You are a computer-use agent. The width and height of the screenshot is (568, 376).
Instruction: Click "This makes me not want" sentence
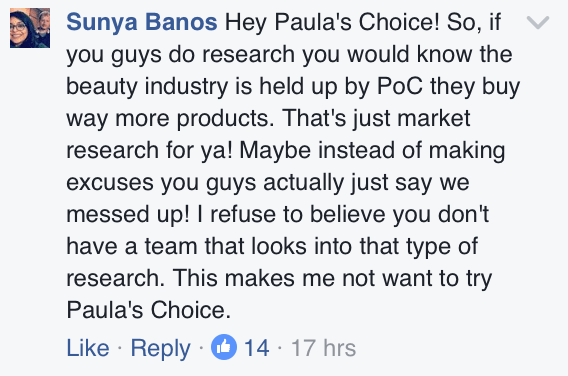[302, 278]
